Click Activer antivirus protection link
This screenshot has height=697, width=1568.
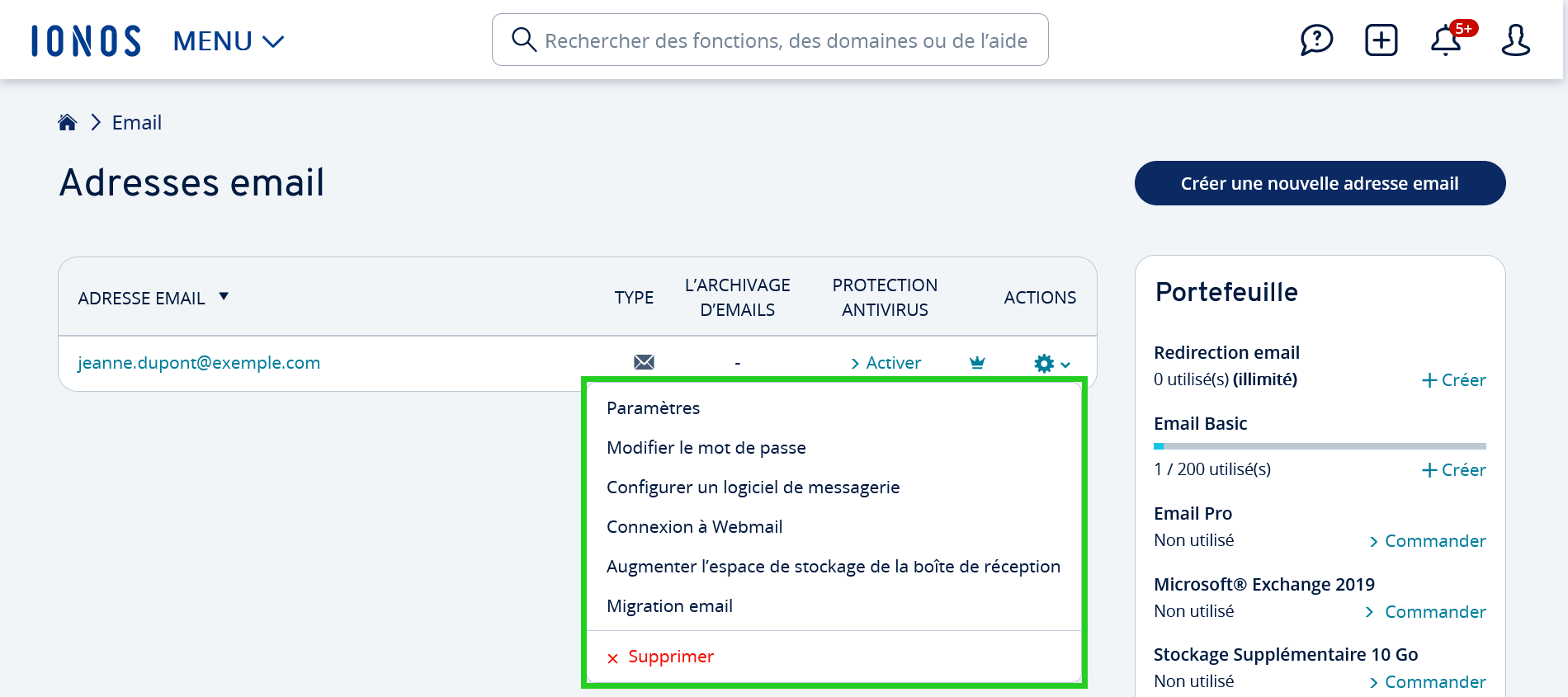click(x=886, y=363)
